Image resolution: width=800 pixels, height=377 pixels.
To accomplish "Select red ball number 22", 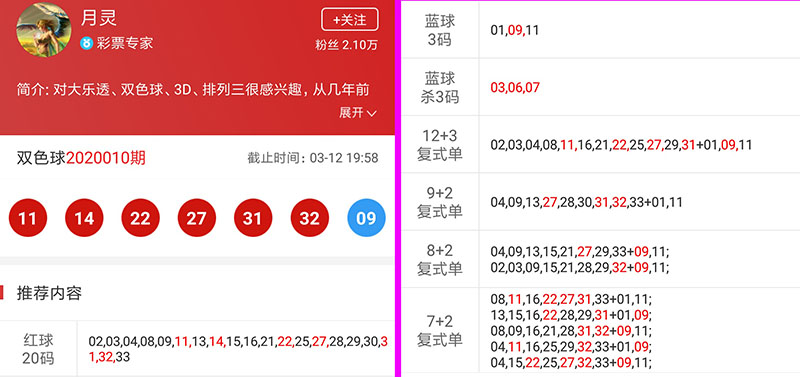I will click(140, 218).
